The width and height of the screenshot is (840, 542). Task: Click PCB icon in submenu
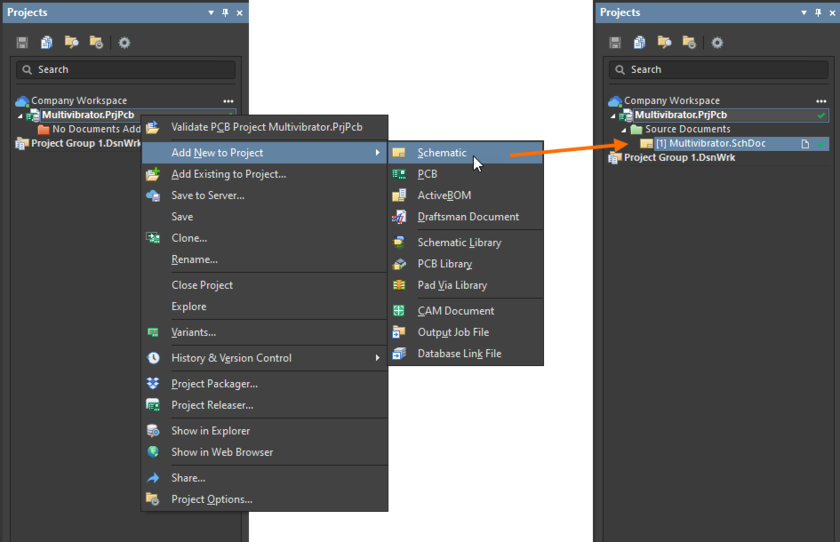pos(399,174)
